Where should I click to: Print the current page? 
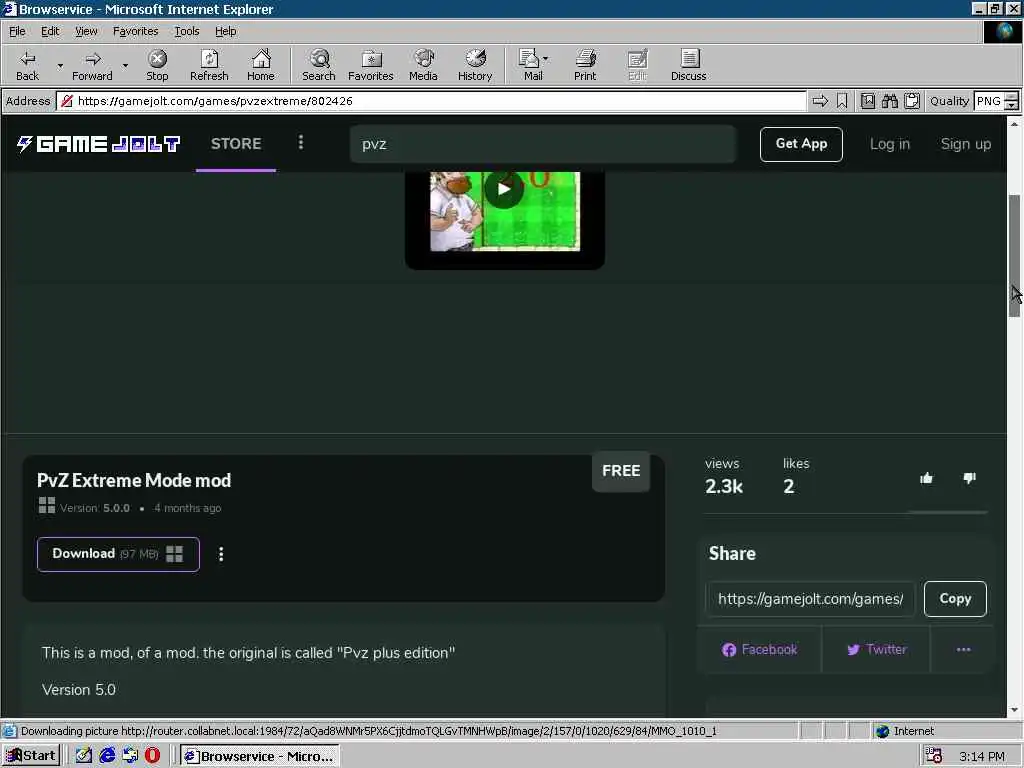pos(585,65)
